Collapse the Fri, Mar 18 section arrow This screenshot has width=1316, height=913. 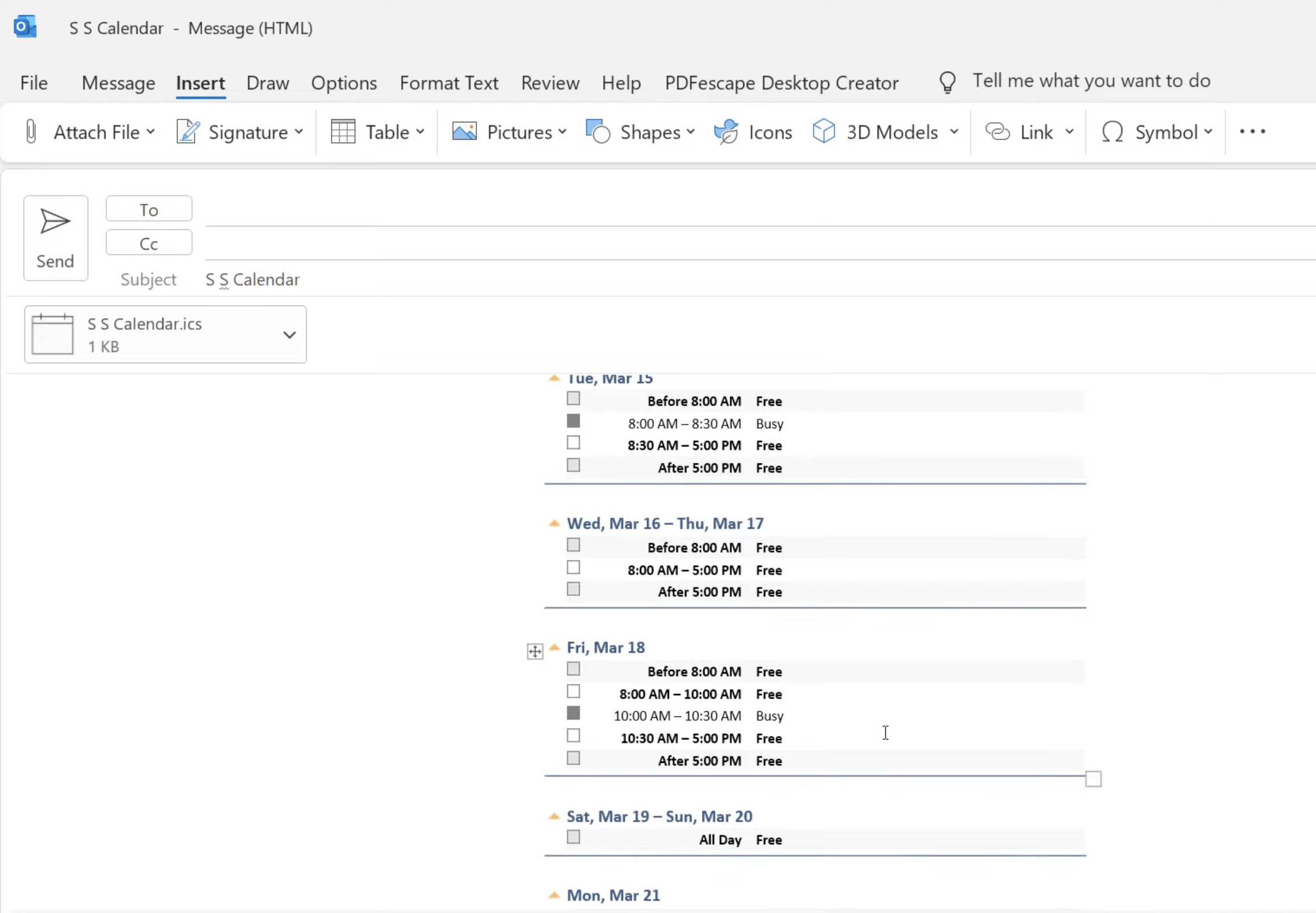coord(554,647)
